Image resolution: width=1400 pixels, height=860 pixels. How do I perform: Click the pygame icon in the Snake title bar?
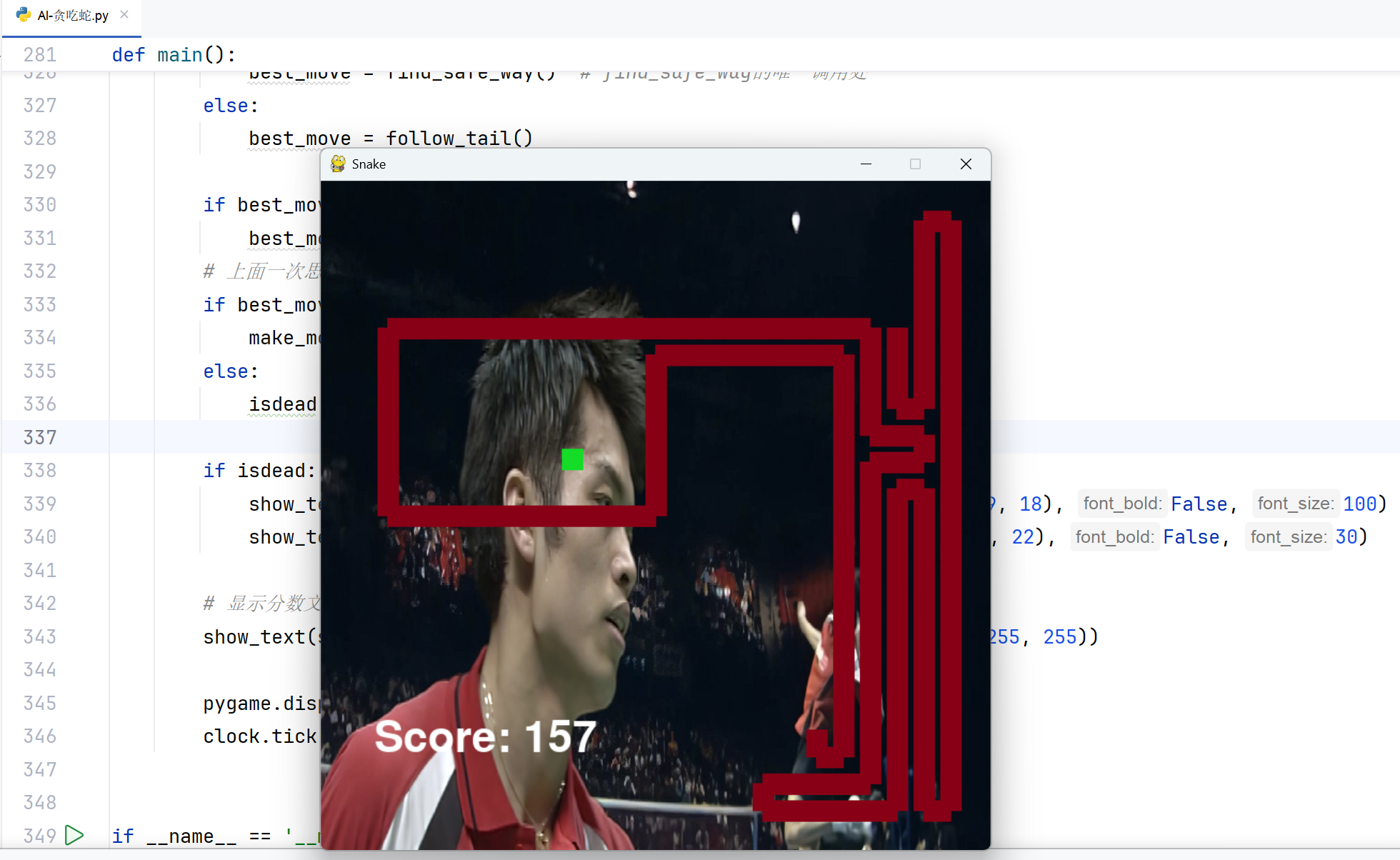(x=339, y=164)
